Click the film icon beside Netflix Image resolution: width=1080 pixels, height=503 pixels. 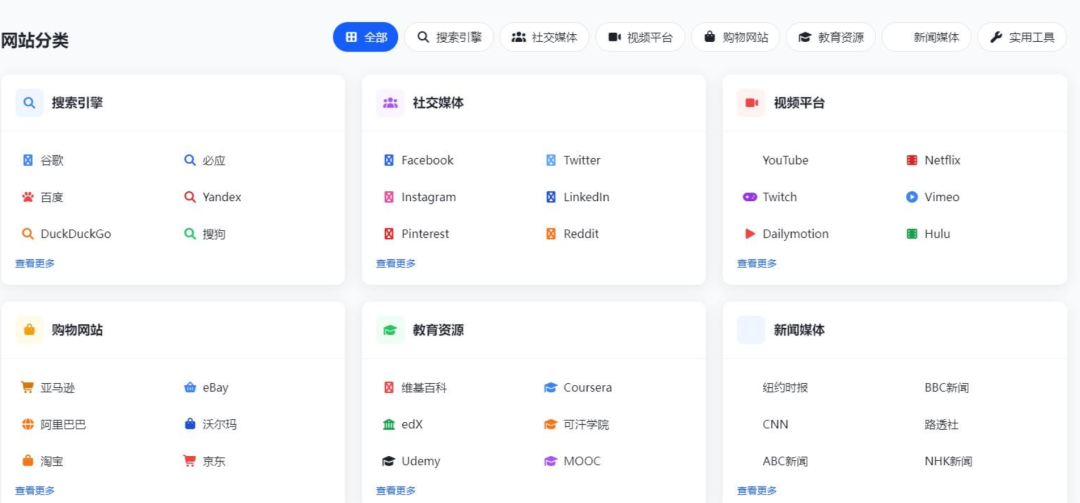click(912, 161)
